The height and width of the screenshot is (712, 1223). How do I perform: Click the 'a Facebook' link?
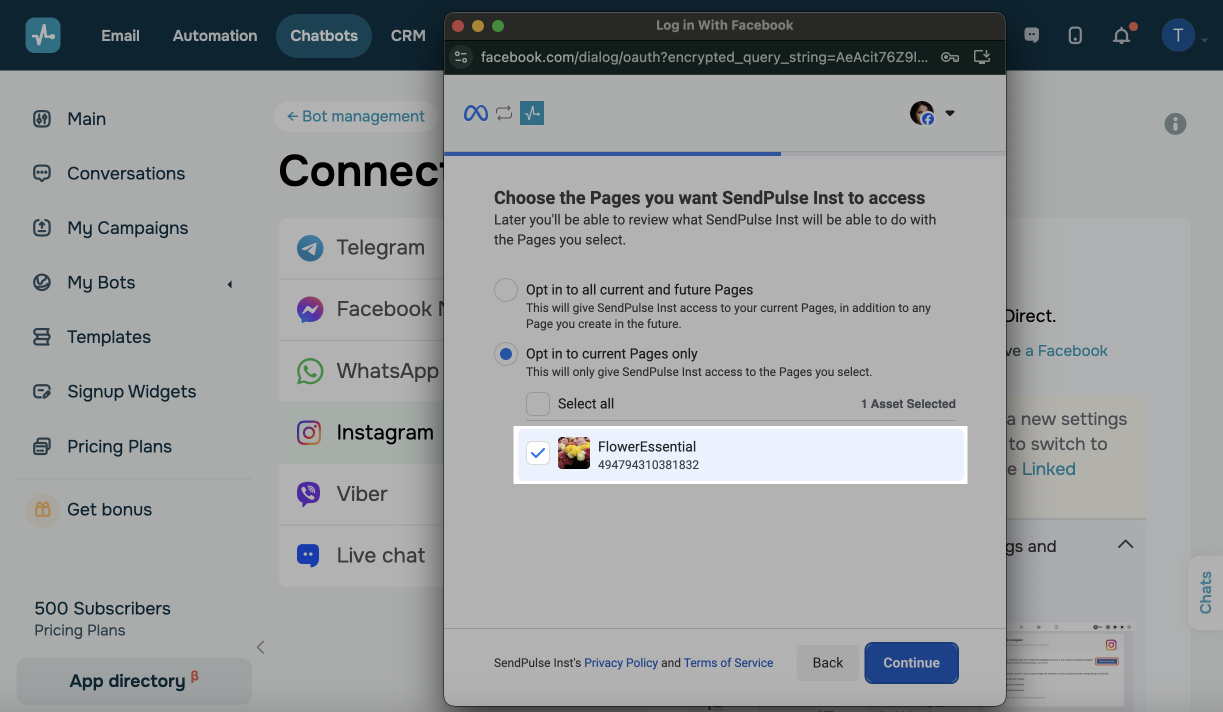tap(1066, 351)
